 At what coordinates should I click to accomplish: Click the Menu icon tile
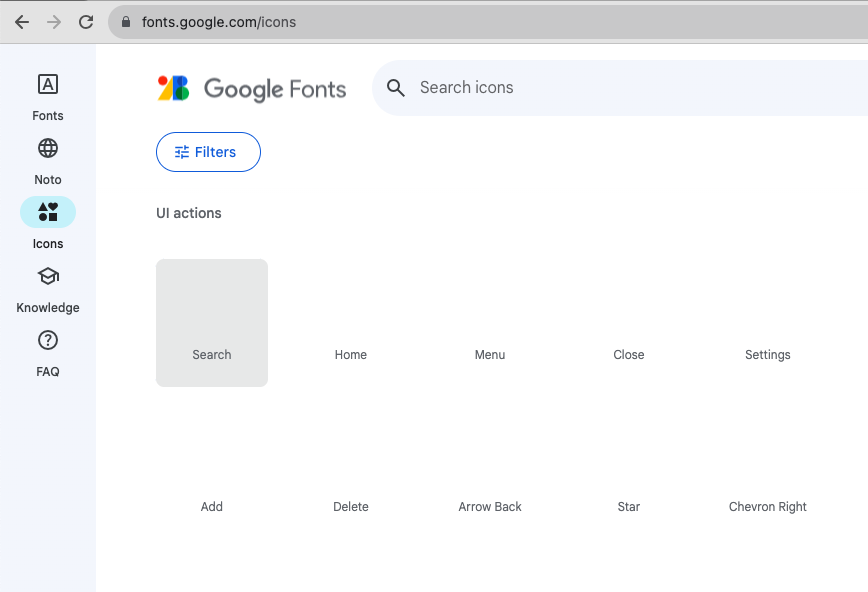pos(490,322)
